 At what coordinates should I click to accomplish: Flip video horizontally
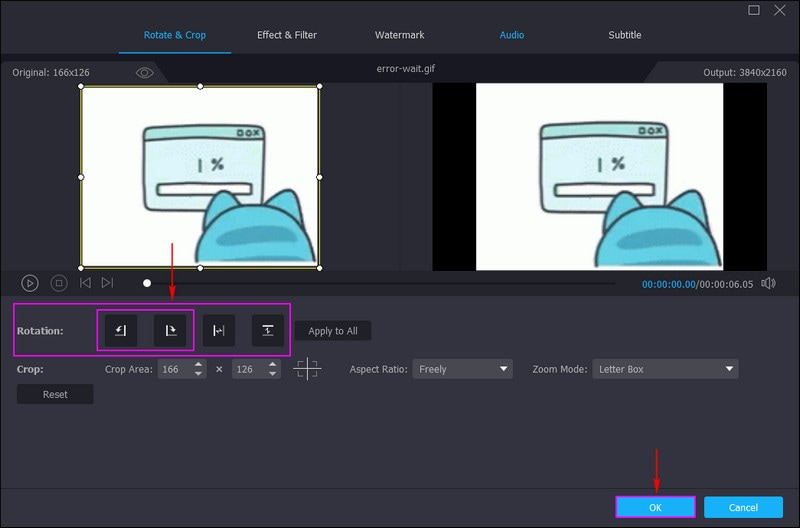tap(219, 330)
